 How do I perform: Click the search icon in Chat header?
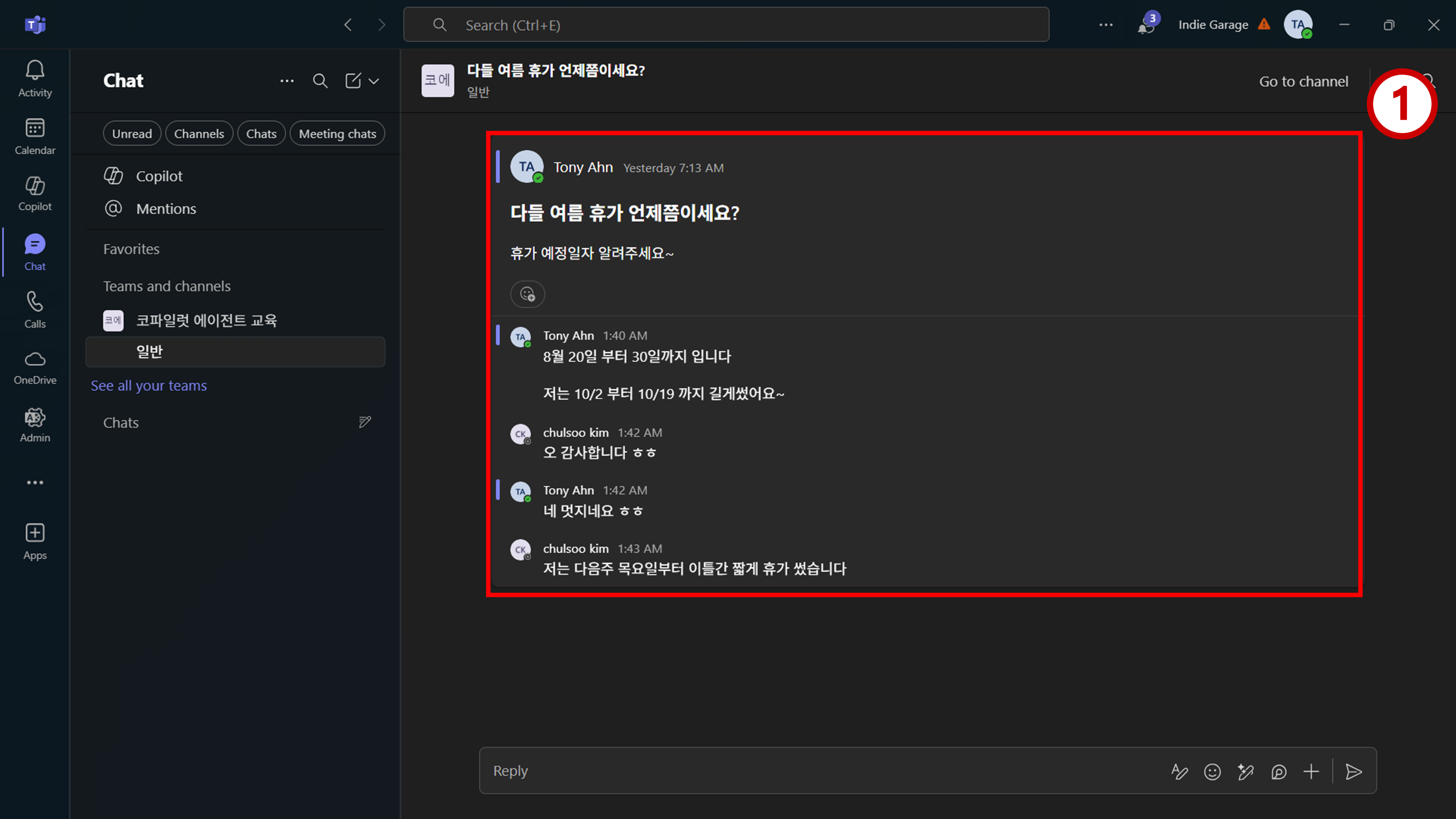(320, 81)
